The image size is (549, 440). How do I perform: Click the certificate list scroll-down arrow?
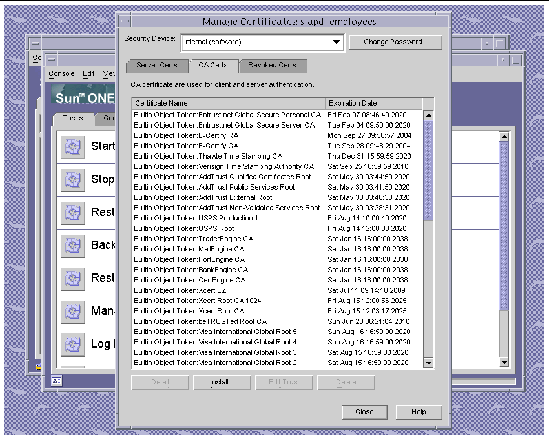[428, 363]
